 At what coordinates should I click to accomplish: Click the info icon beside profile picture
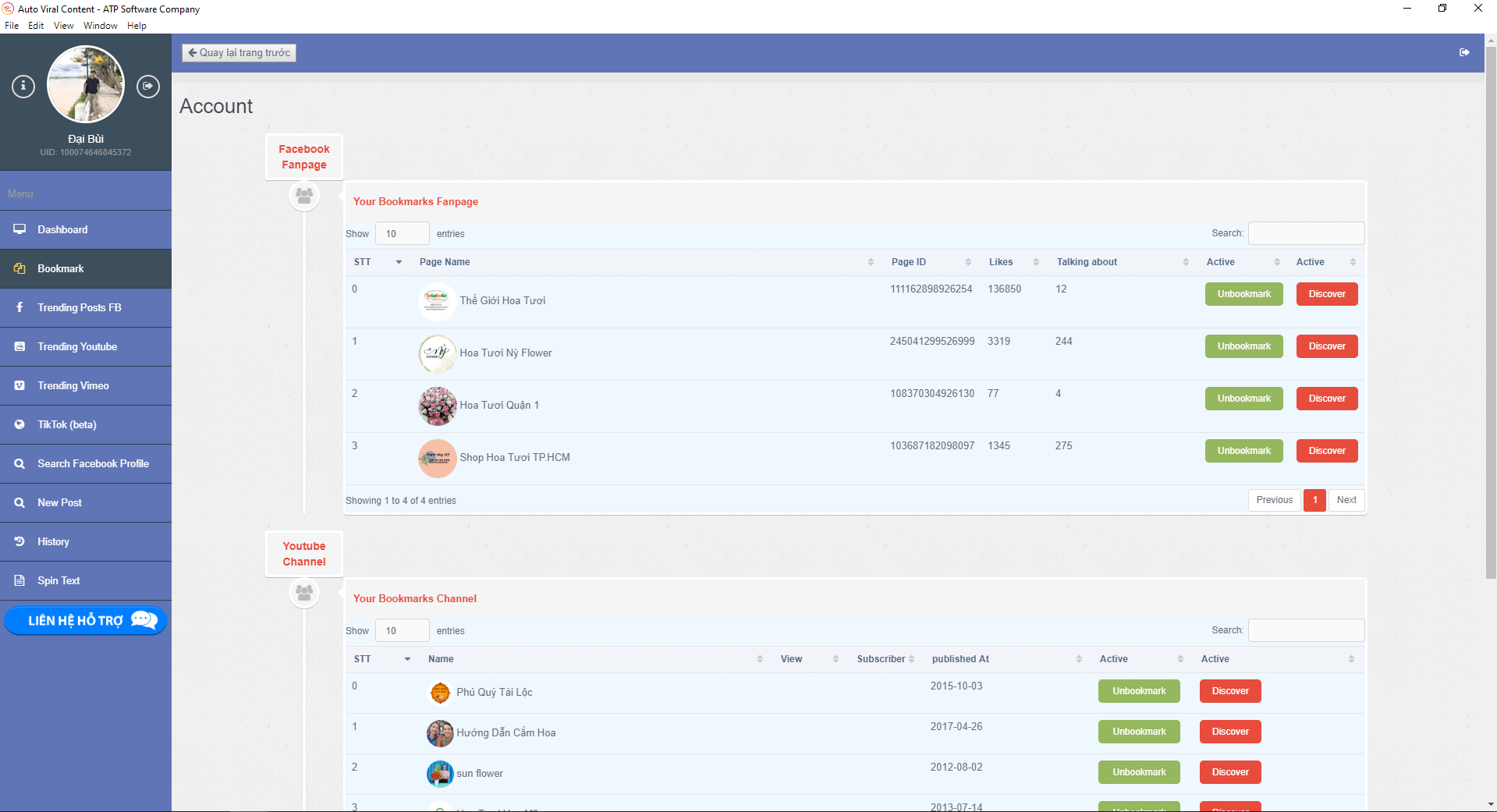pyautogui.click(x=23, y=86)
